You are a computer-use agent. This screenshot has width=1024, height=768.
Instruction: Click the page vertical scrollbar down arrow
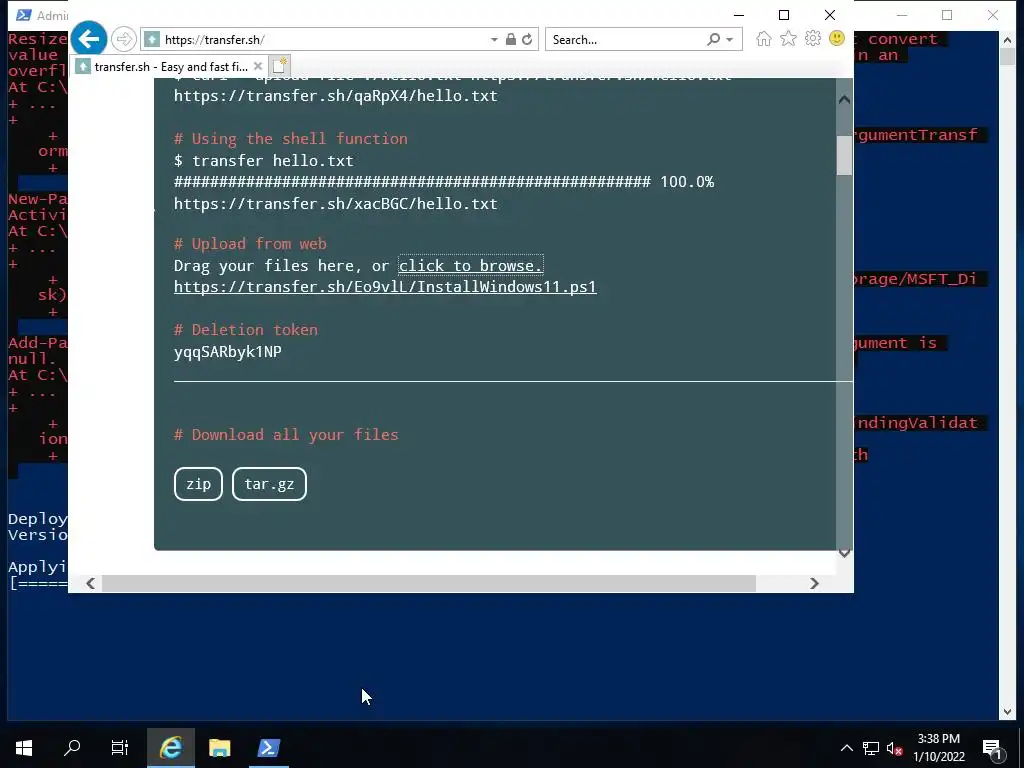[844, 553]
